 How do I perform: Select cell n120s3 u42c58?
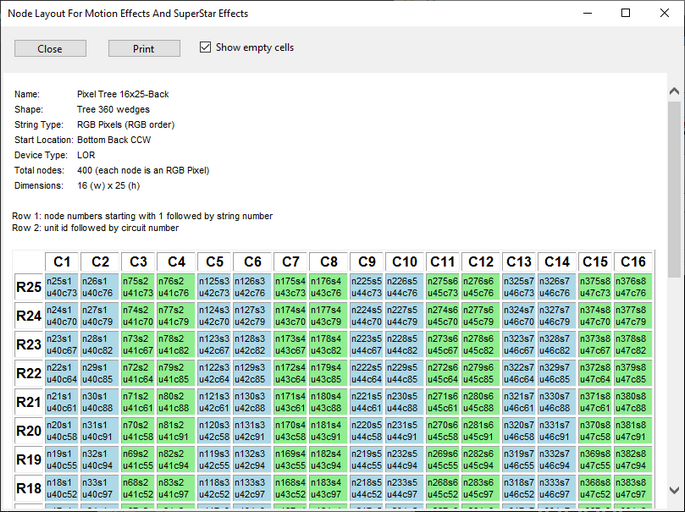pos(214,431)
